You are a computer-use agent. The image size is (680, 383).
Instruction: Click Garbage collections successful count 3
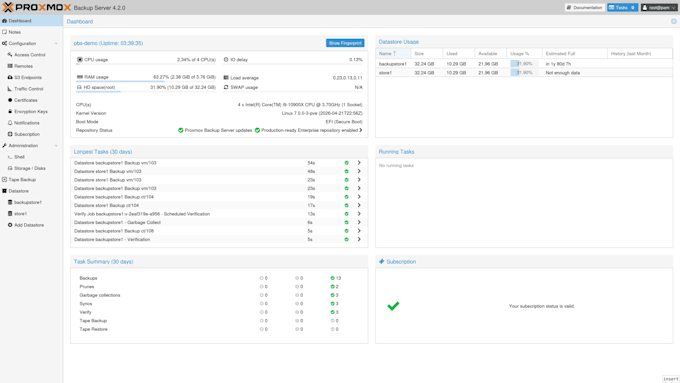(334, 295)
